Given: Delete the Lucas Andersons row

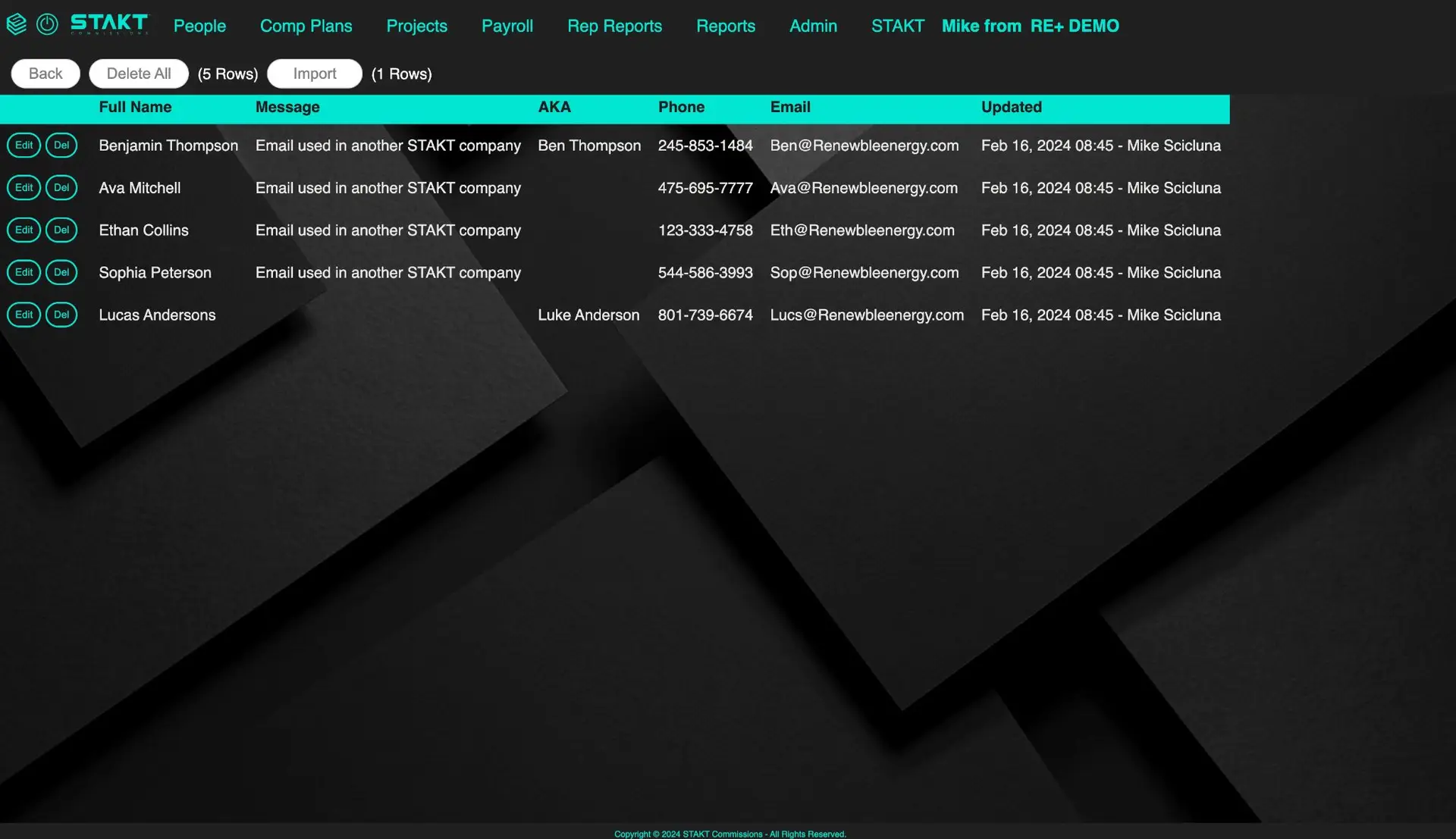Looking at the screenshot, I should tap(61, 315).
